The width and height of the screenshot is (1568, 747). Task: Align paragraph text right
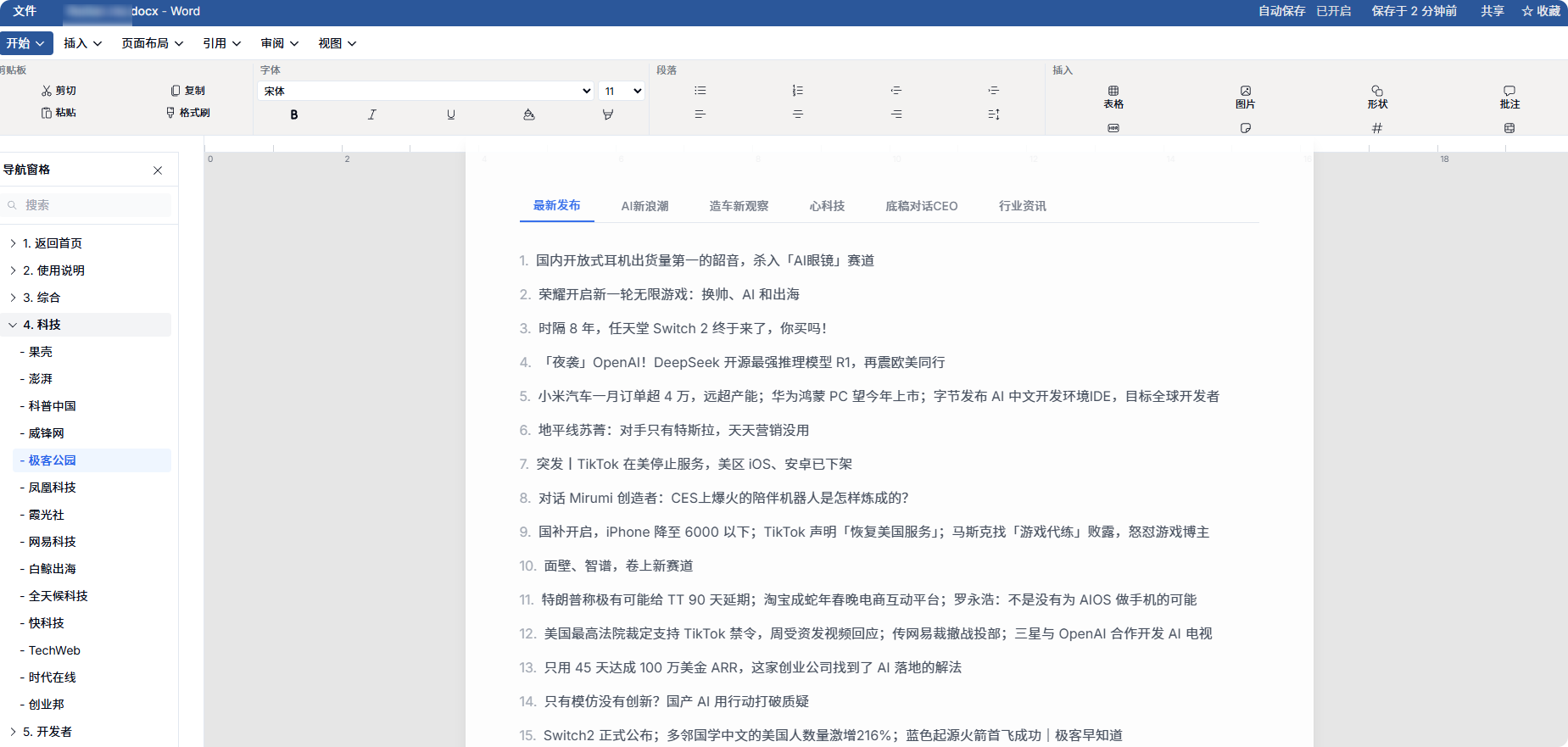point(896,114)
